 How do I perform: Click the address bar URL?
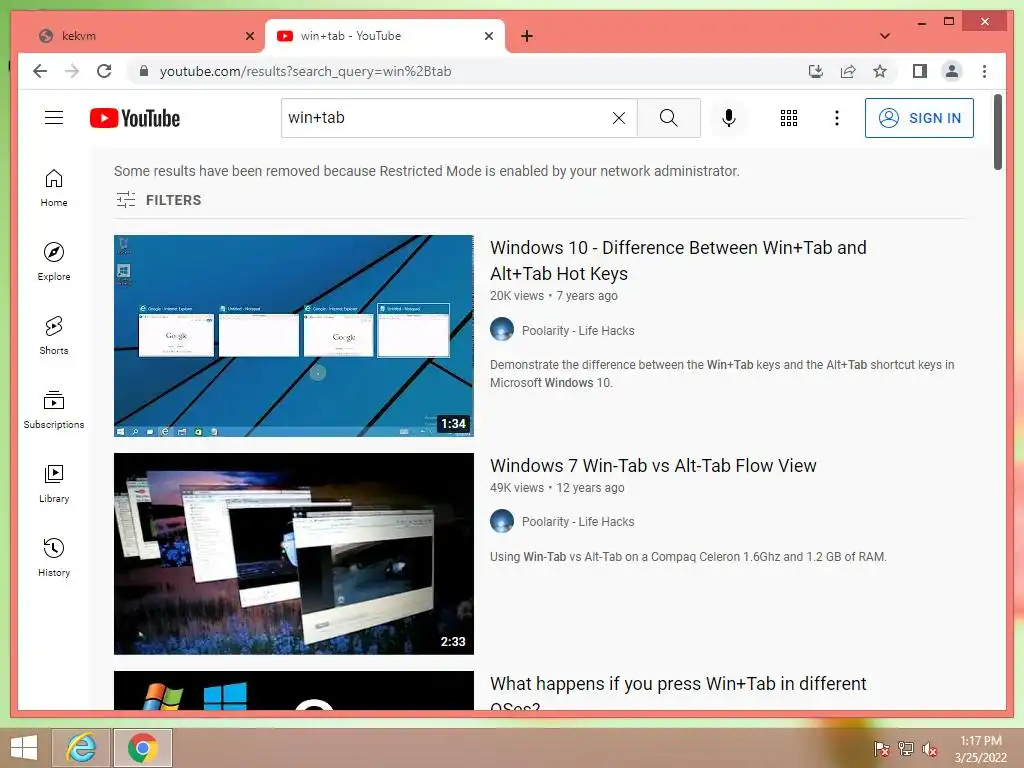306,71
